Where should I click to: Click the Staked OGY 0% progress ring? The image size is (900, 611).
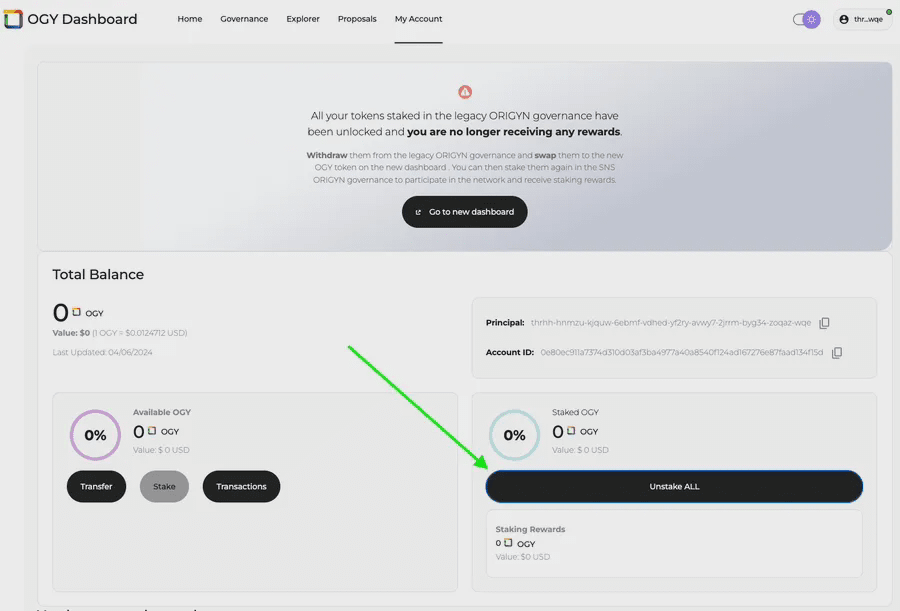coord(514,435)
